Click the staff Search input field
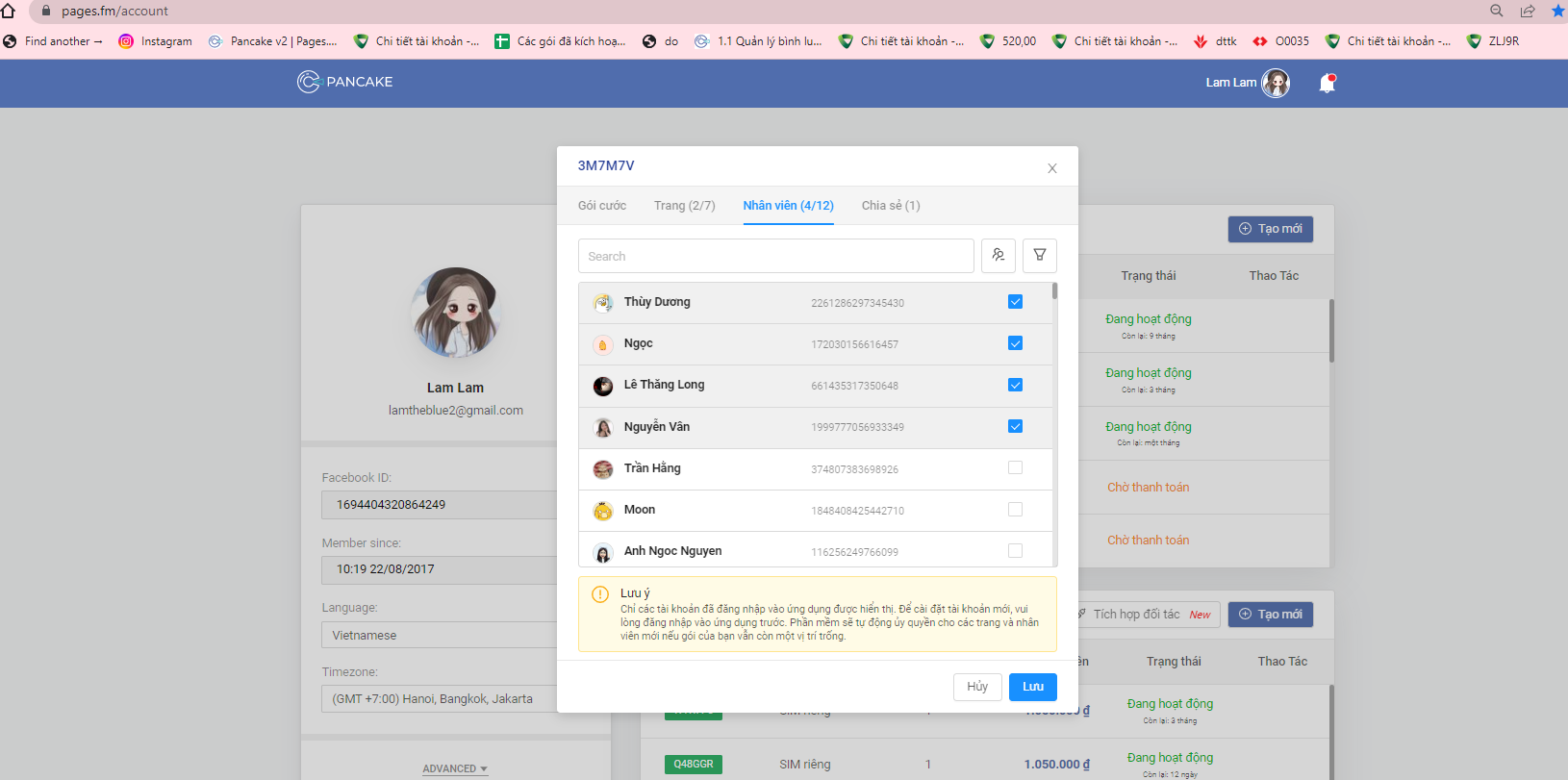Screen dimensions: 1568x780 [775, 257]
